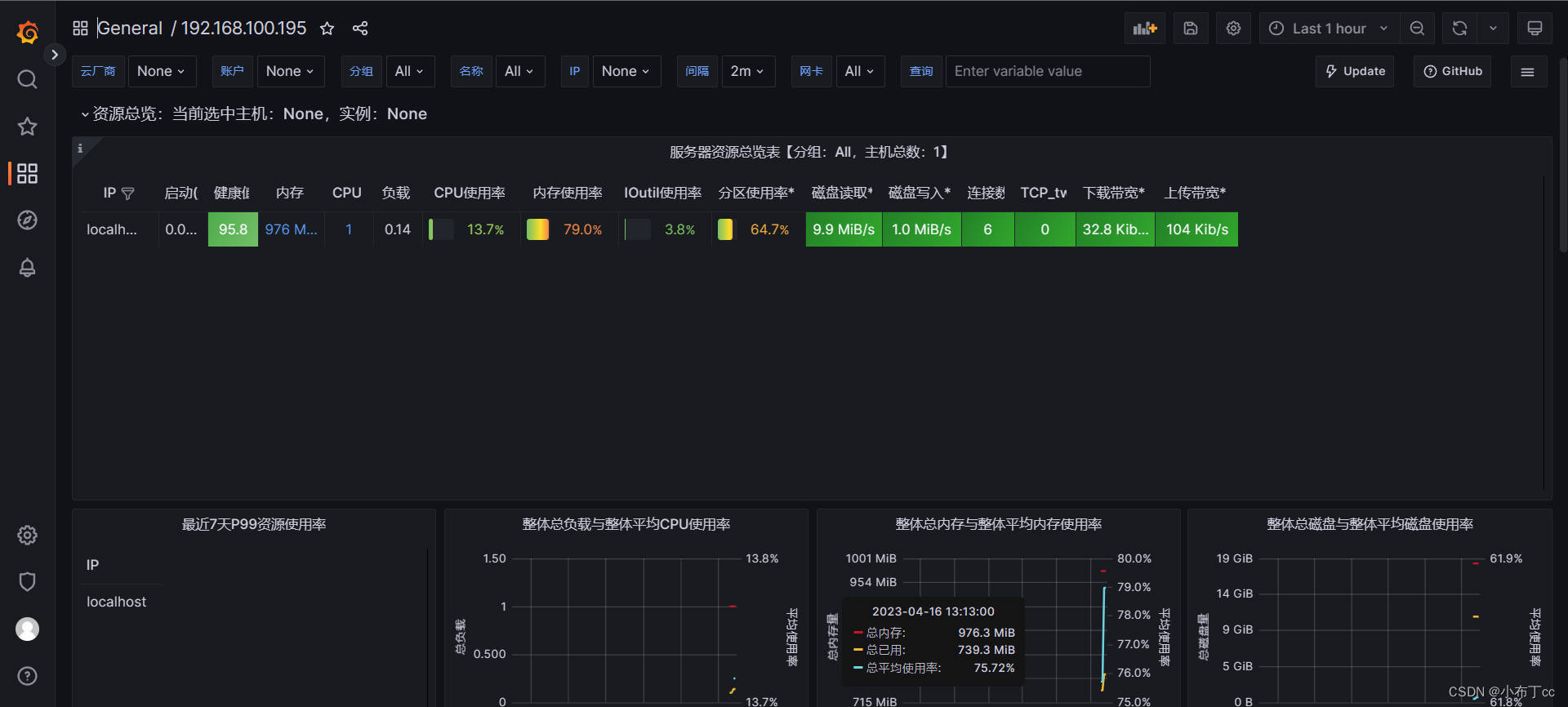Screen dimensions: 1568x707
Task: Open the Alerting bell icon
Action: click(x=27, y=267)
